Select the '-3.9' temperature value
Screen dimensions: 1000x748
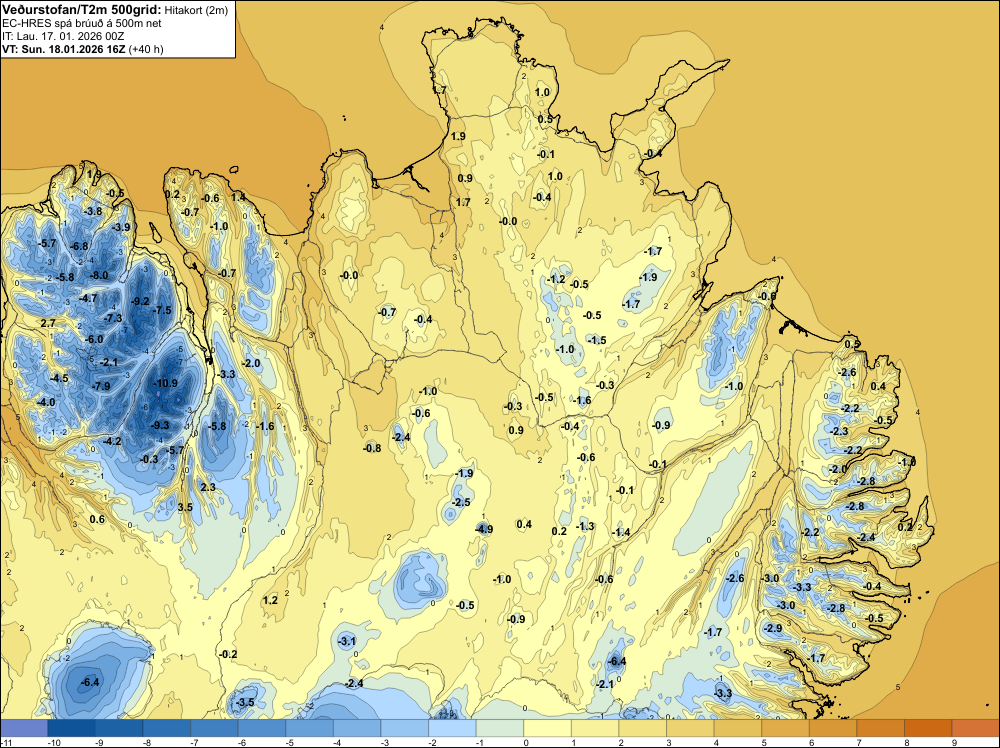121,227
